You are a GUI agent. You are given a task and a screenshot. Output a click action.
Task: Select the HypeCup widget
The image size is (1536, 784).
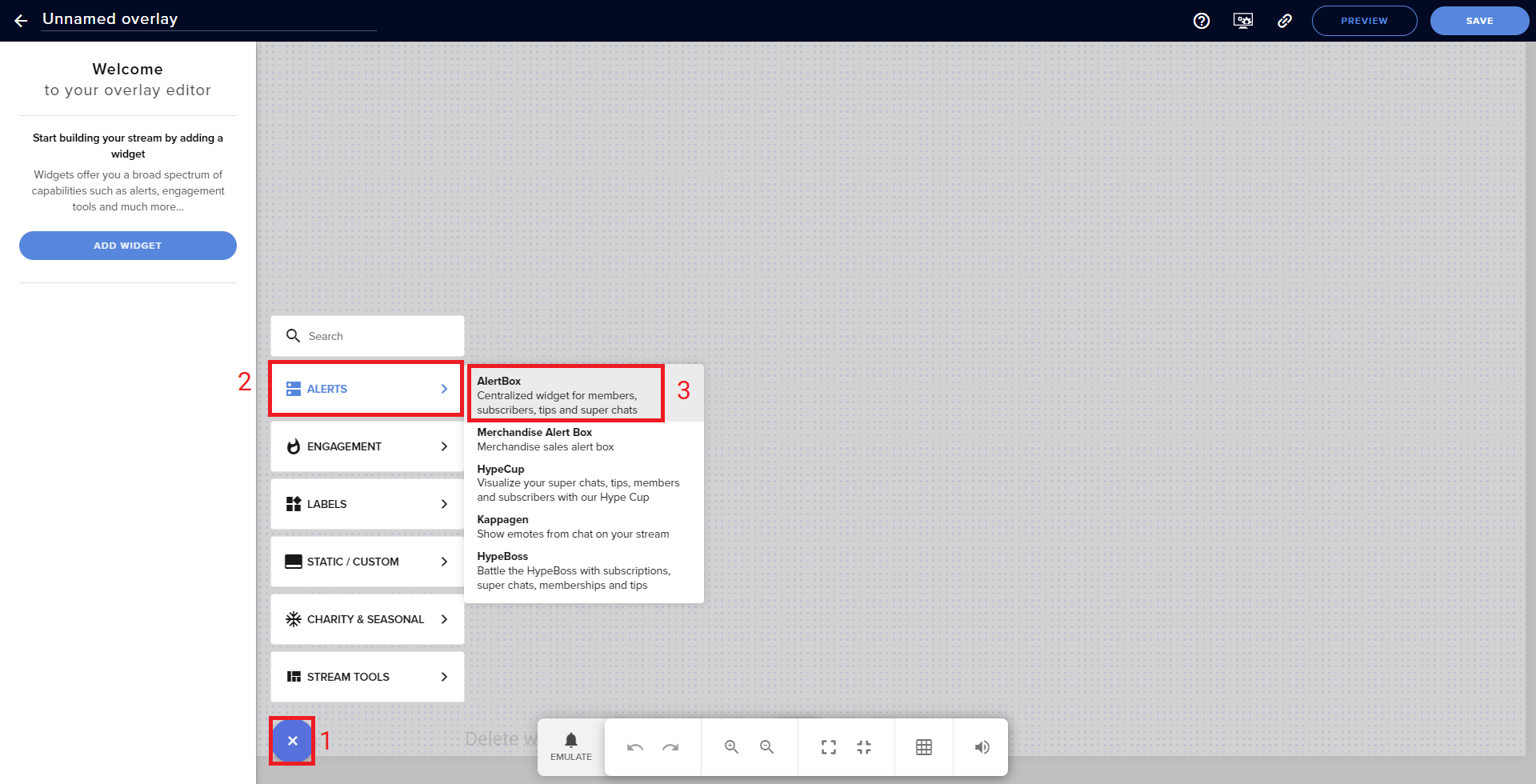[x=584, y=483]
